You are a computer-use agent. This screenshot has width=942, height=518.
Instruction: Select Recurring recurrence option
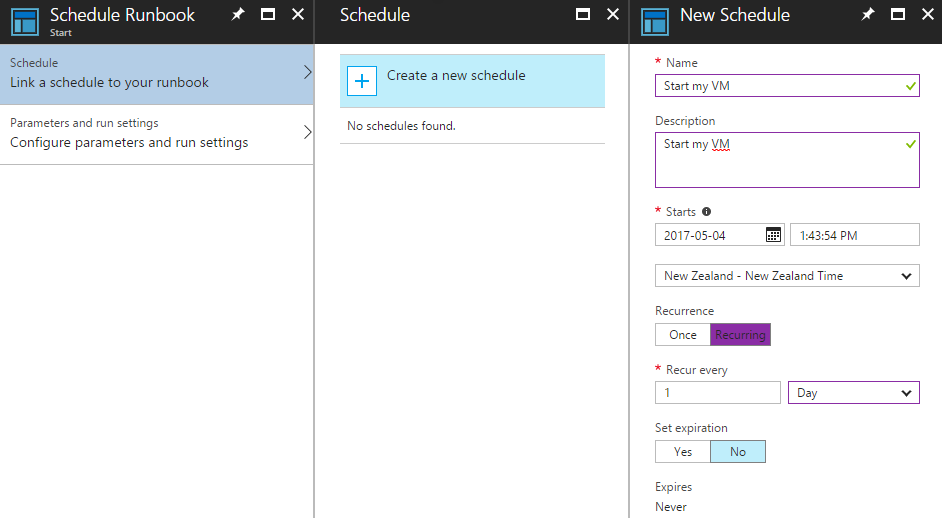(740, 335)
